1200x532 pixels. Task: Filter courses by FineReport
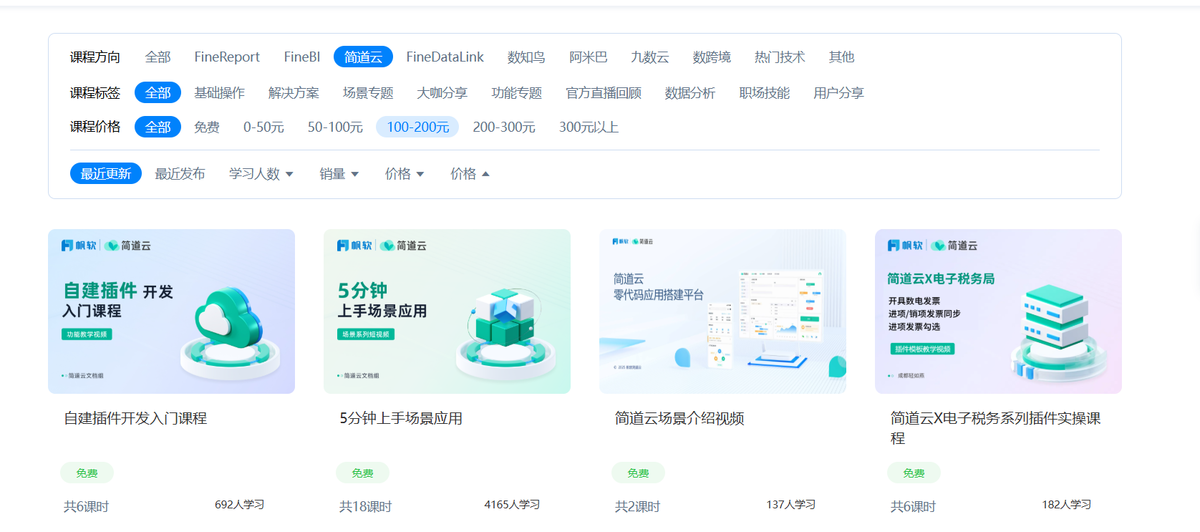point(227,57)
